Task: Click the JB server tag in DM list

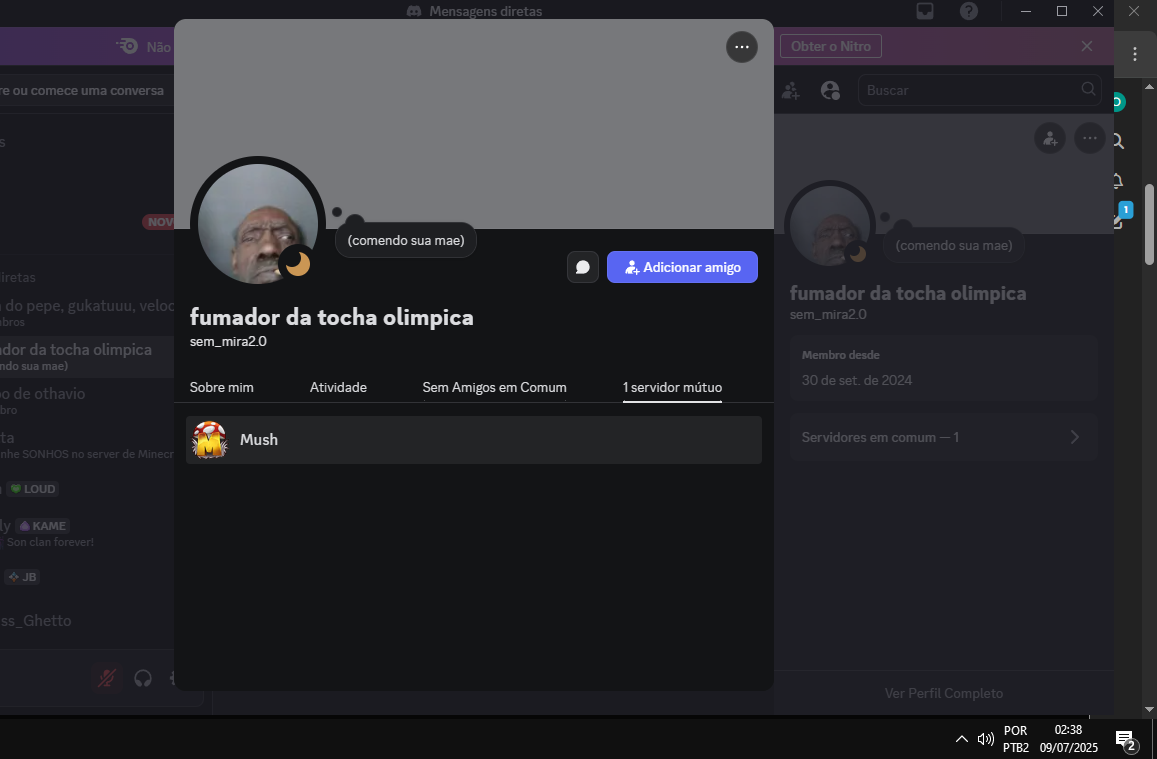Action: 21,577
